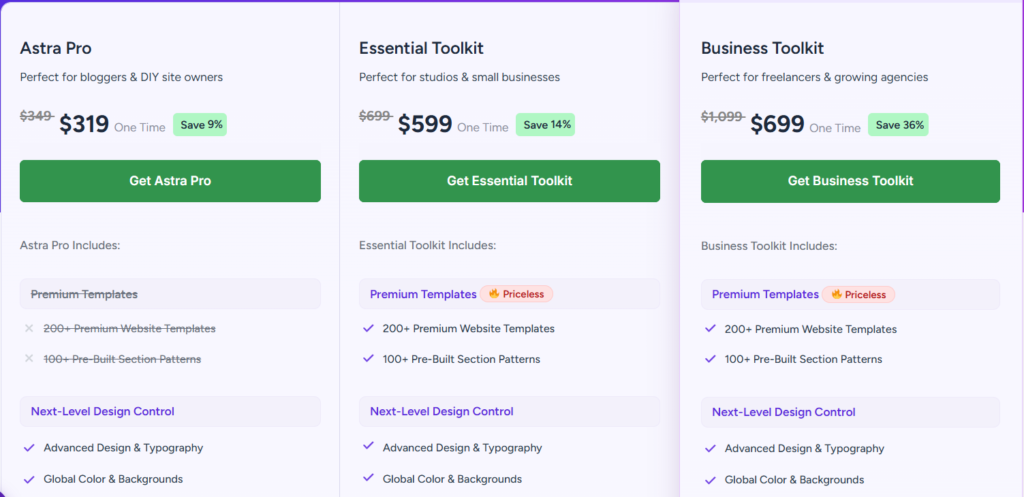The image size is (1024, 497).
Task: Click the Priceless fire badge in Business Toolkit
Action: [858, 295]
